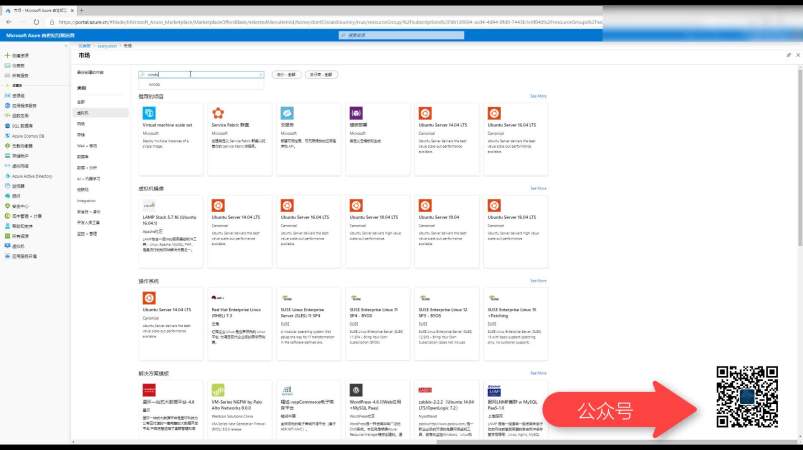The image size is (803, 450).
Task: Click the browser back arrow
Action: tap(9, 22)
